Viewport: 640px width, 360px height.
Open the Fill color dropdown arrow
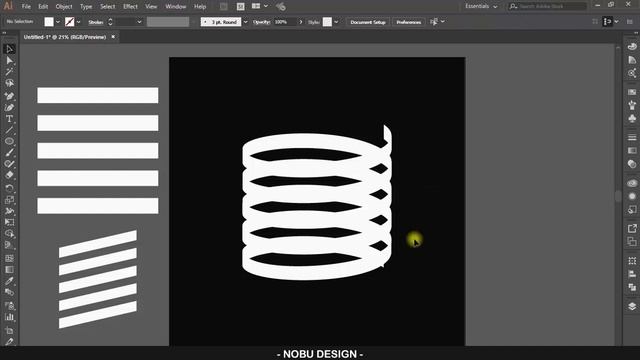click(58, 22)
